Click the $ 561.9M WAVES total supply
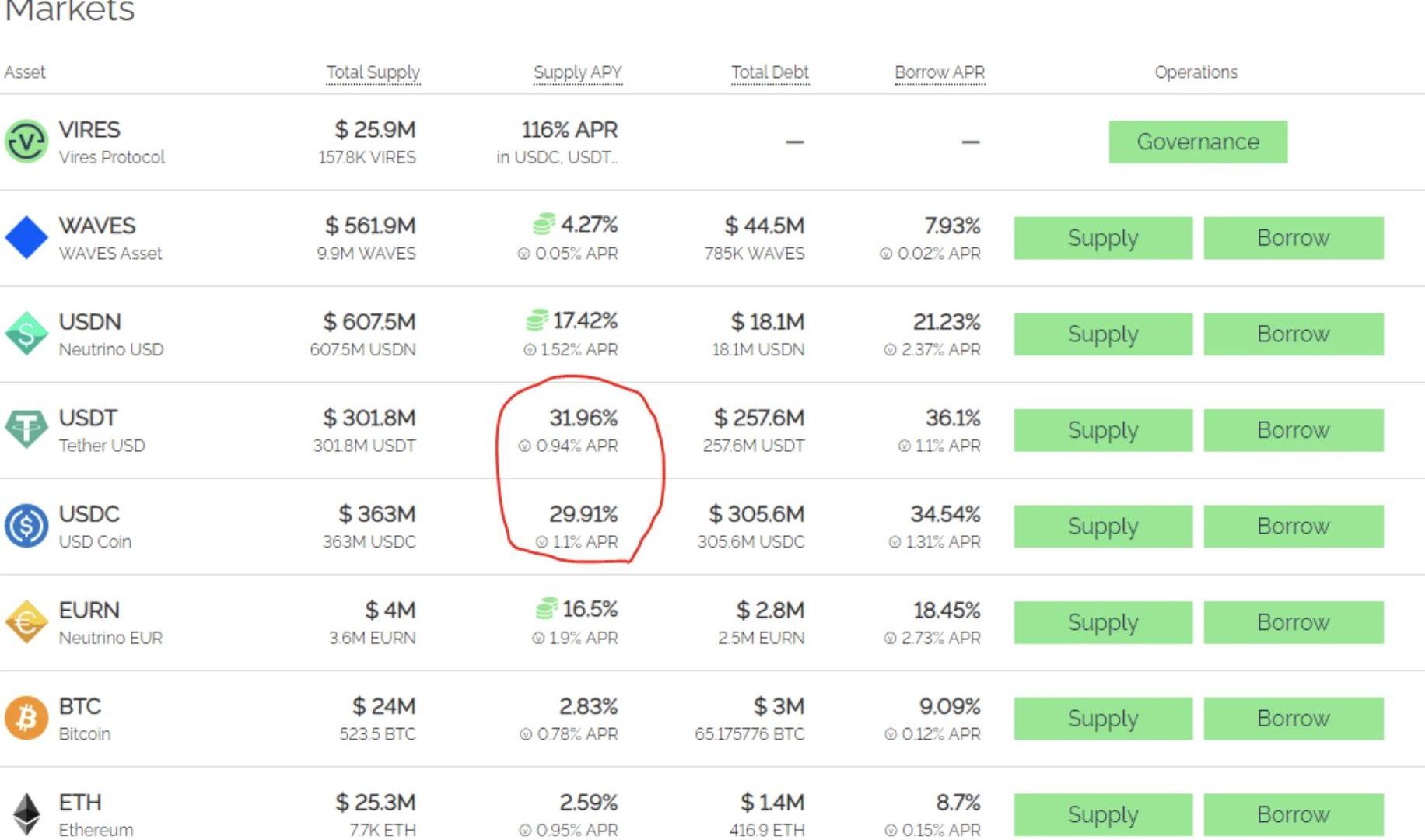The height and width of the screenshot is (840, 1425). tap(370, 226)
